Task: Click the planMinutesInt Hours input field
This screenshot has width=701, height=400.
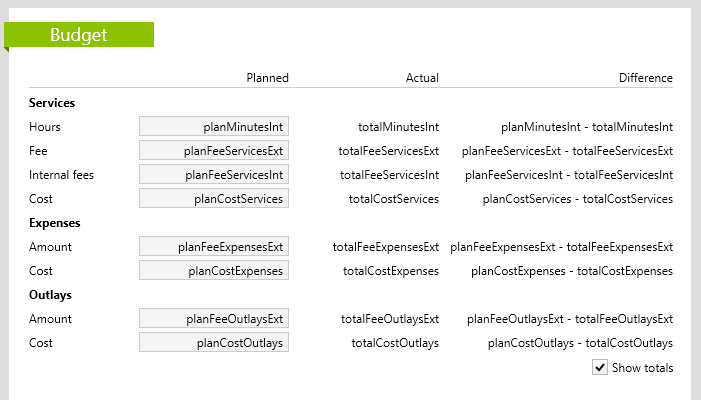Action: point(214,126)
